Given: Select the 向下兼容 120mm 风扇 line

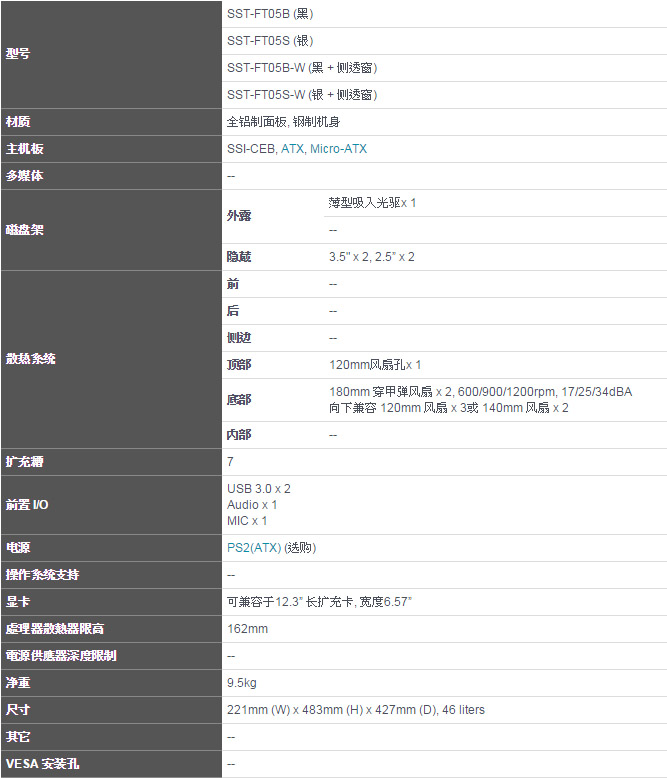Looking at the screenshot, I should [449, 408].
